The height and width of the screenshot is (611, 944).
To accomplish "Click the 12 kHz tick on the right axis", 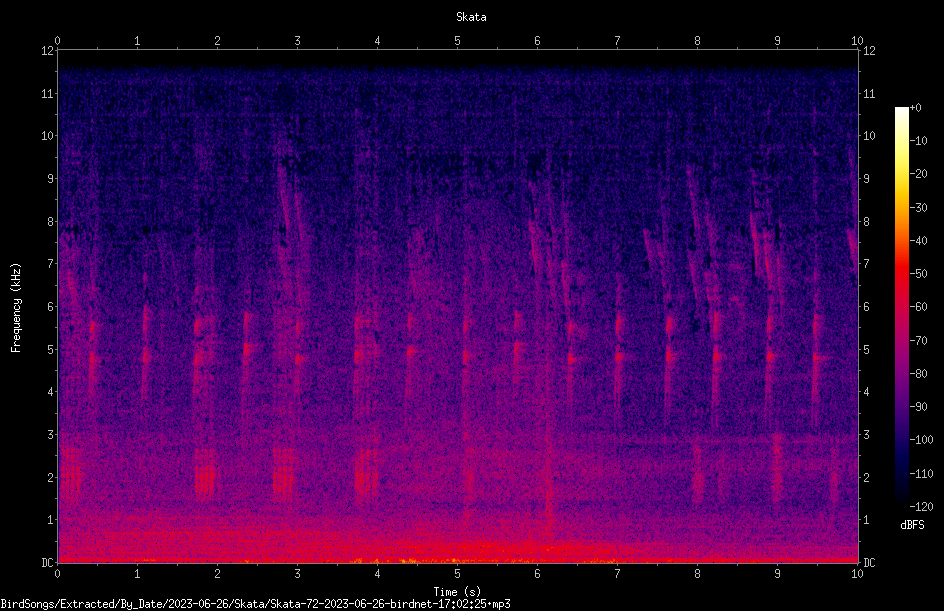I will coord(869,51).
